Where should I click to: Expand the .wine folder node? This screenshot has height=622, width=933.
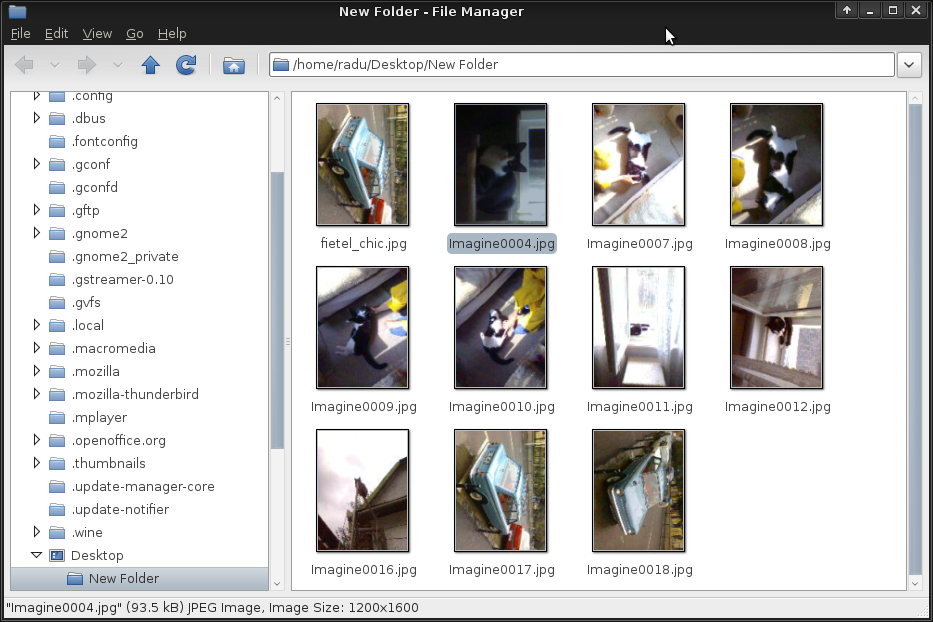(36, 533)
